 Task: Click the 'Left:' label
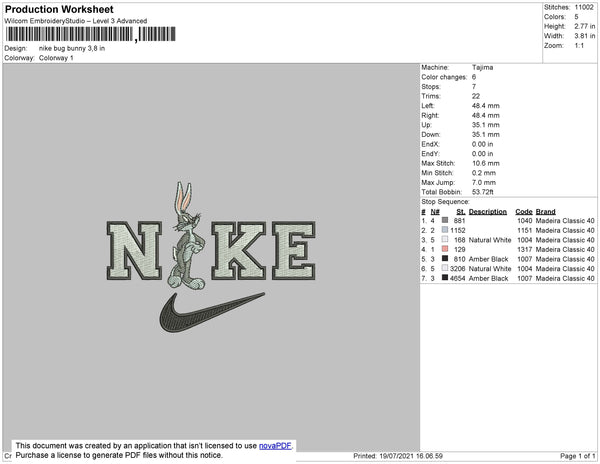(428, 106)
